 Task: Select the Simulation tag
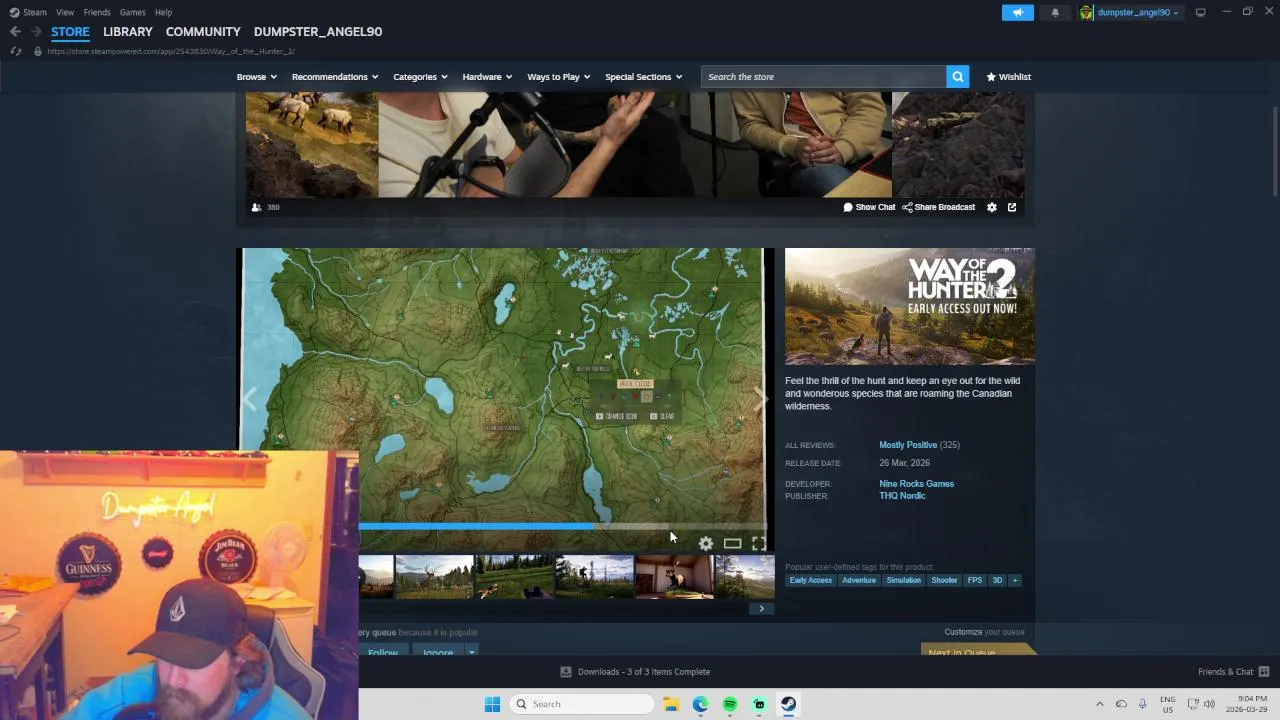903,580
